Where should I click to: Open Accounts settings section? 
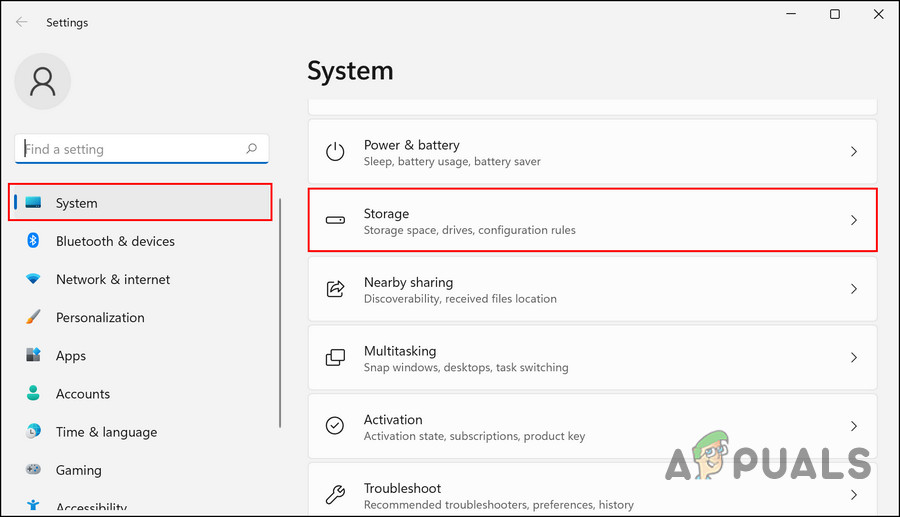coord(140,394)
